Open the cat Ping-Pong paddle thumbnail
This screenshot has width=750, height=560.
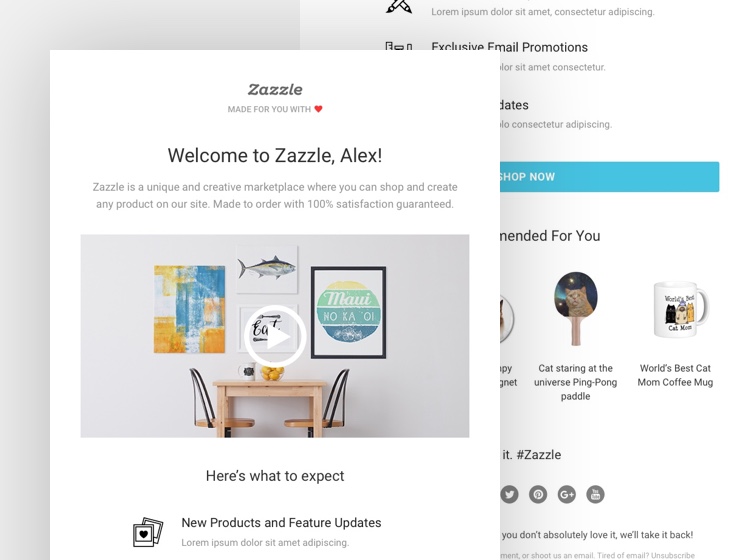575,308
